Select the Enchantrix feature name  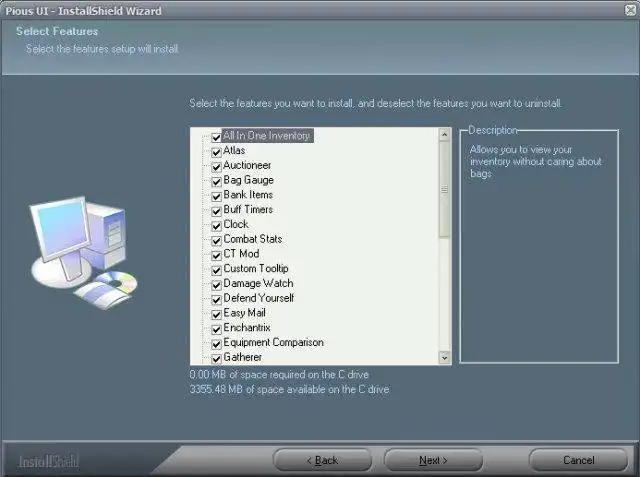point(247,327)
